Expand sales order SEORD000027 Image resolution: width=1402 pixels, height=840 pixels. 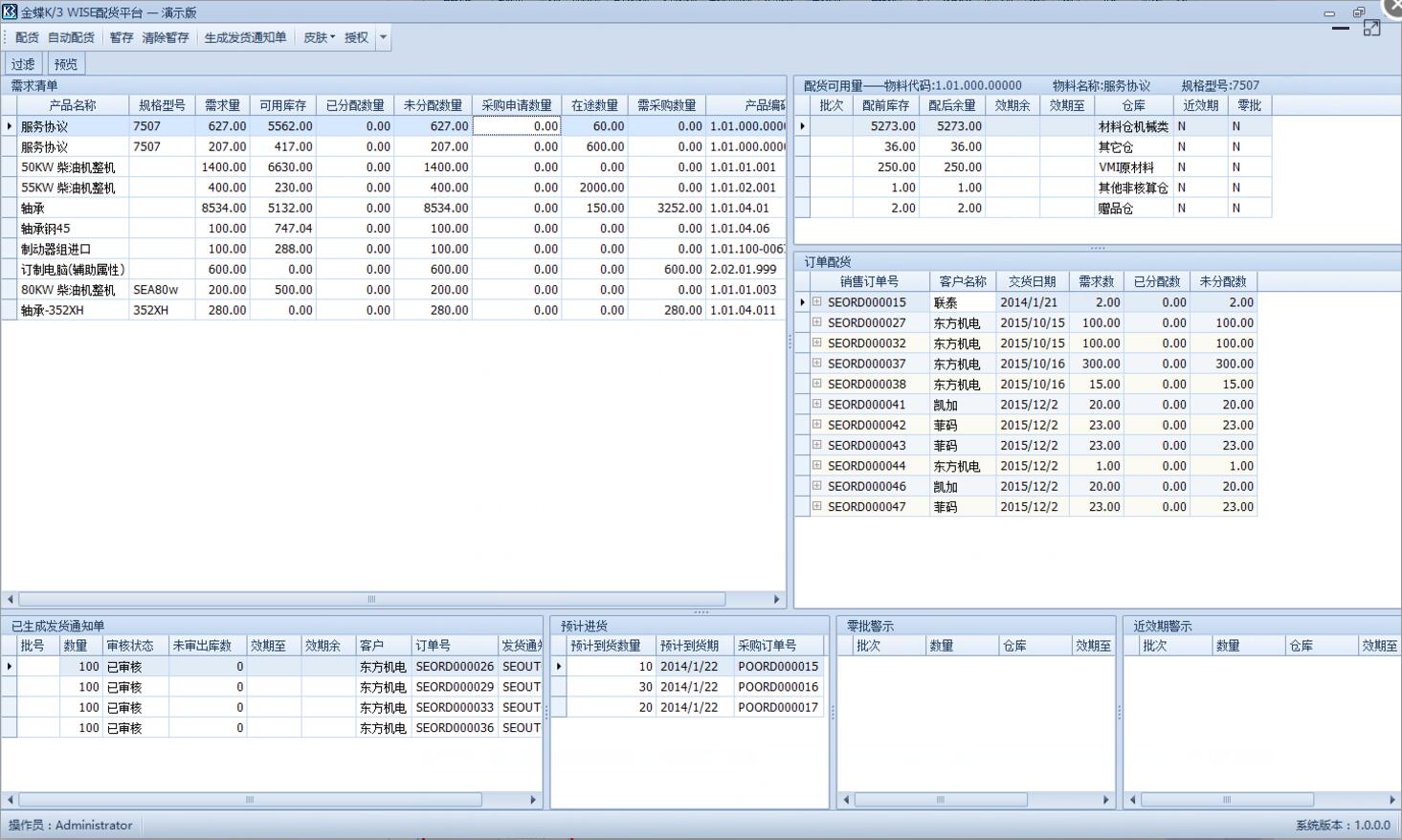pyautogui.click(x=817, y=322)
